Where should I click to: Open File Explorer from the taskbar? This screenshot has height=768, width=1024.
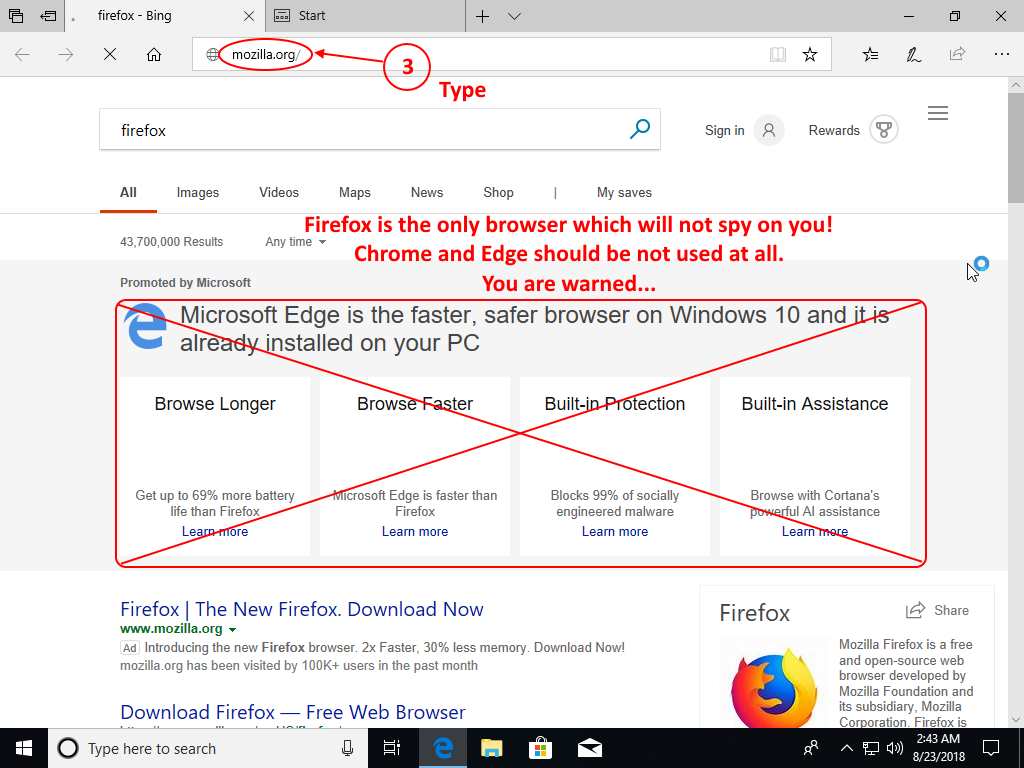tap(491, 748)
